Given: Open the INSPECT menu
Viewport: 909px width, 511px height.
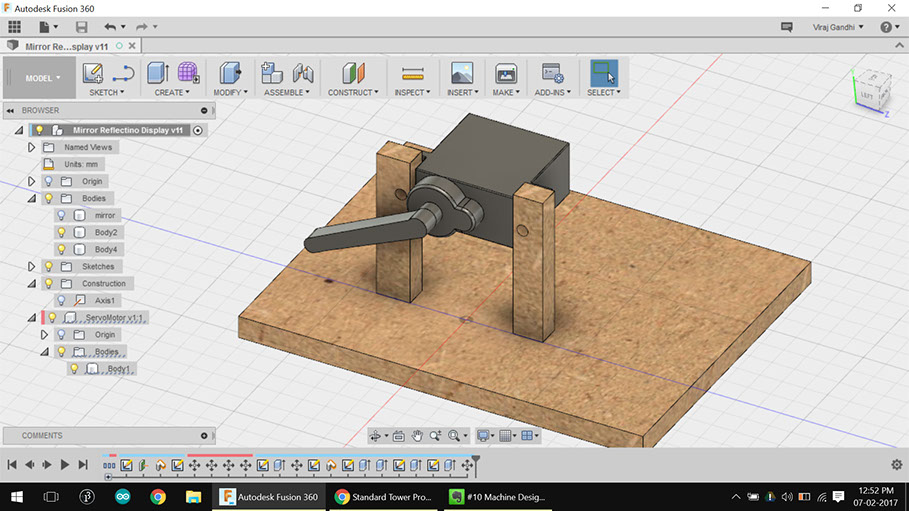Looking at the screenshot, I should pos(412,92).
